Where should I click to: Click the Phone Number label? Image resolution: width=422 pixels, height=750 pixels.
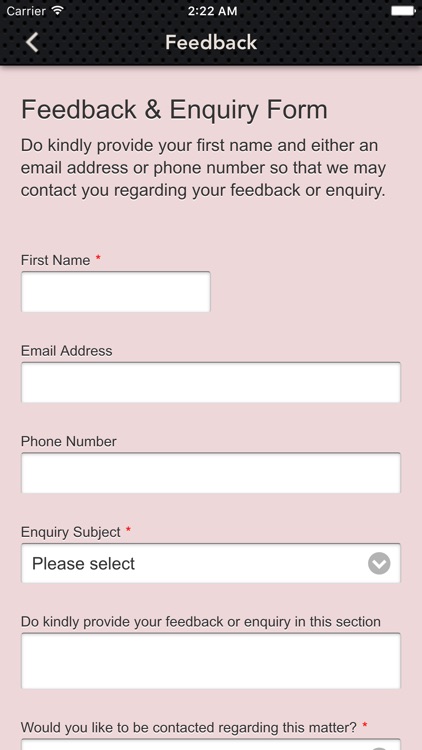68,441
